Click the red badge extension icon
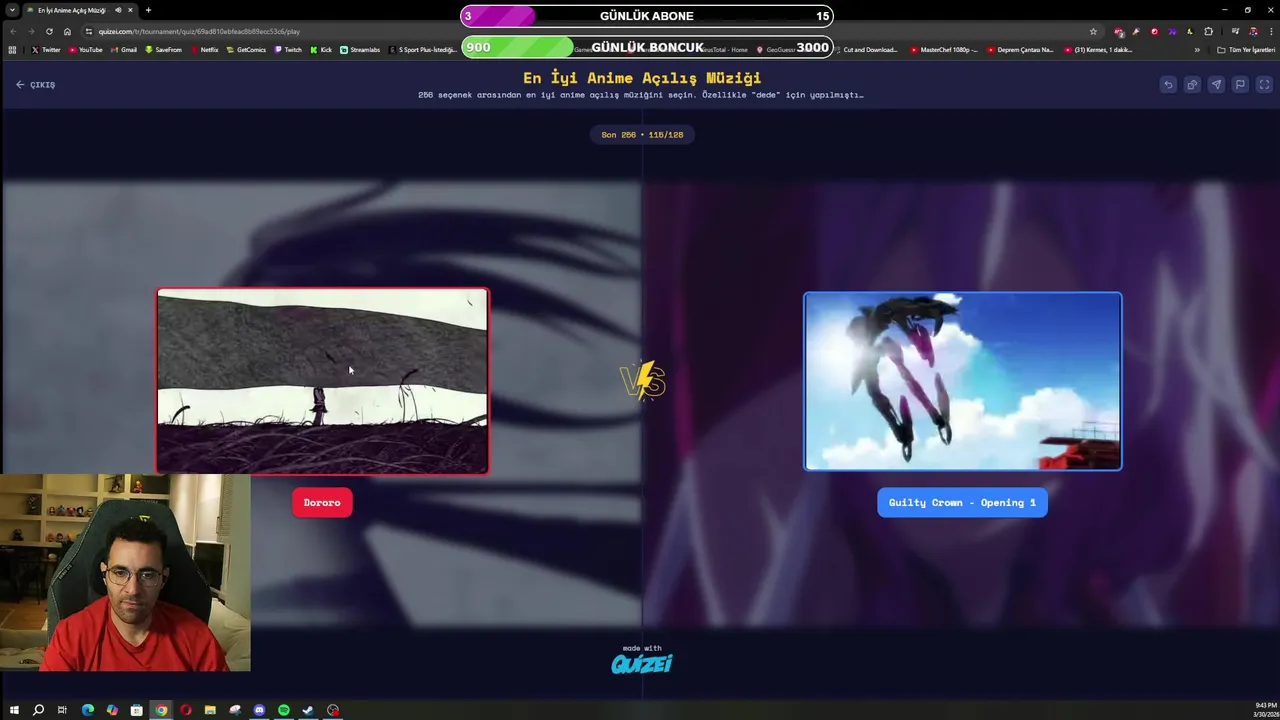The width and height of the screenshot is (1280, 720). [x=1154, y=31]
